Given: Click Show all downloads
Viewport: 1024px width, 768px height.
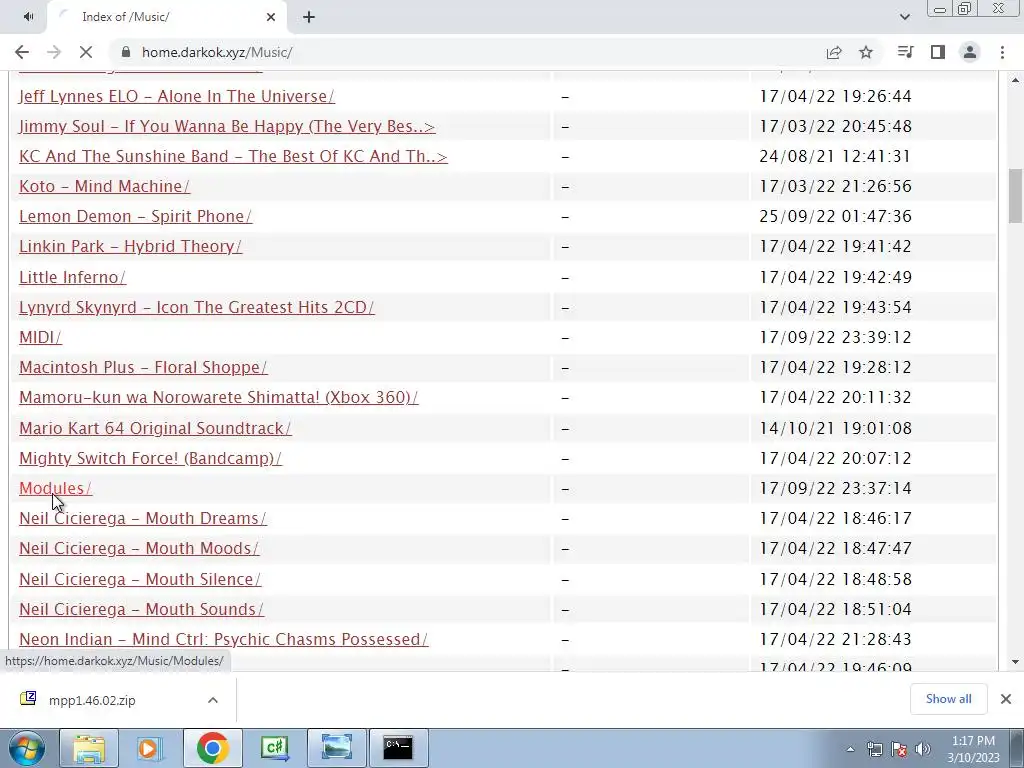Looking at the screenshot, I should point(948,699).
